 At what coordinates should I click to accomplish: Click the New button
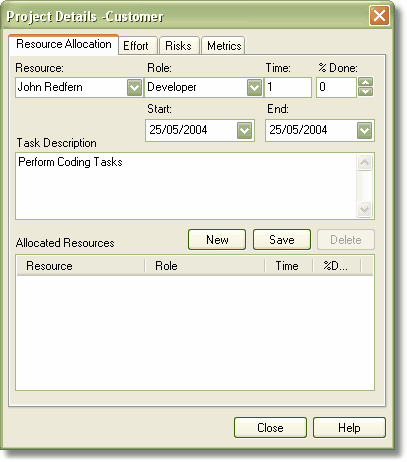click(x=217, y=239)
